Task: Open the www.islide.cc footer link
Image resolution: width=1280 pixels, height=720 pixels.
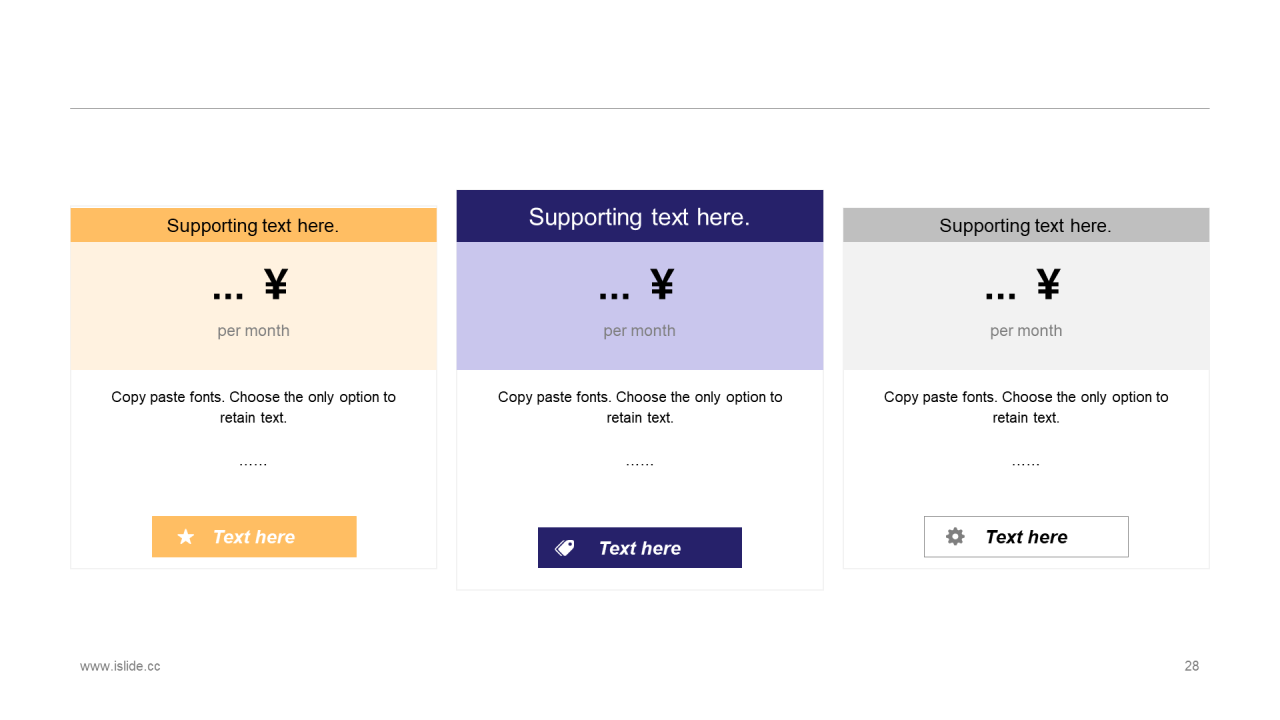Action: click(x=120, y=666)
